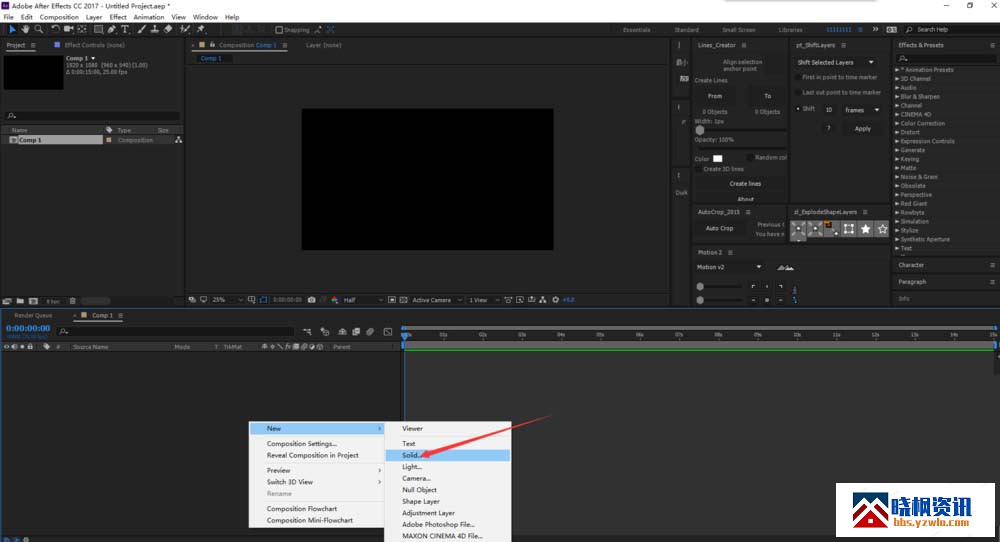Select the Zoom magnifier tool
The image size is (1000, 542).
pos(39,29)
